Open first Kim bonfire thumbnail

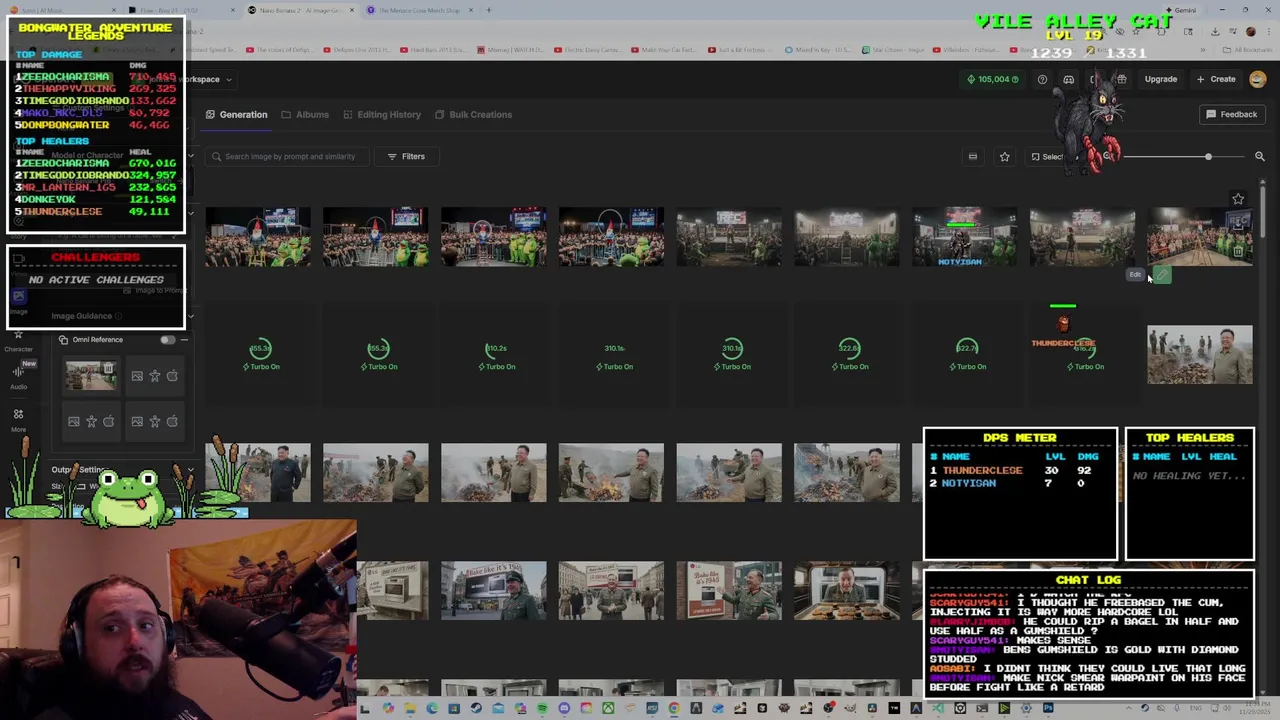click(x=258, y=472)
